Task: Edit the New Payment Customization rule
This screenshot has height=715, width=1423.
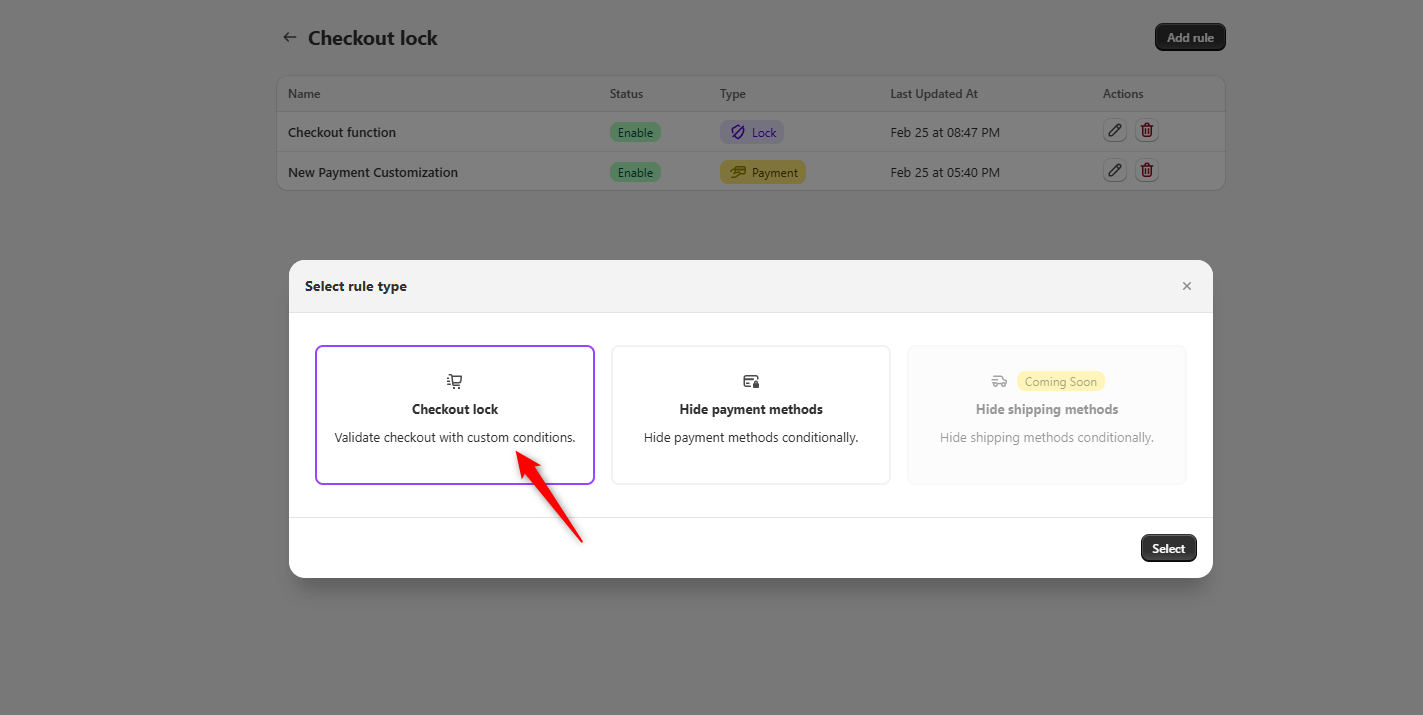Action: pyautogui.click(x=1114, y=170)
